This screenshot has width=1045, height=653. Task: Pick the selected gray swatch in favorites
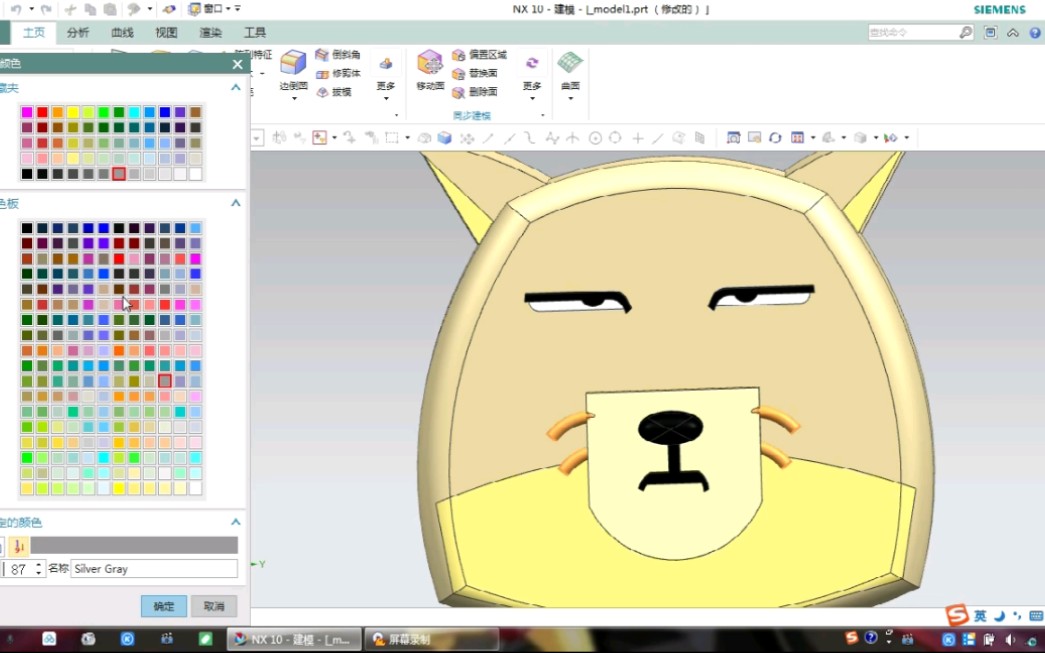(119, 174)
